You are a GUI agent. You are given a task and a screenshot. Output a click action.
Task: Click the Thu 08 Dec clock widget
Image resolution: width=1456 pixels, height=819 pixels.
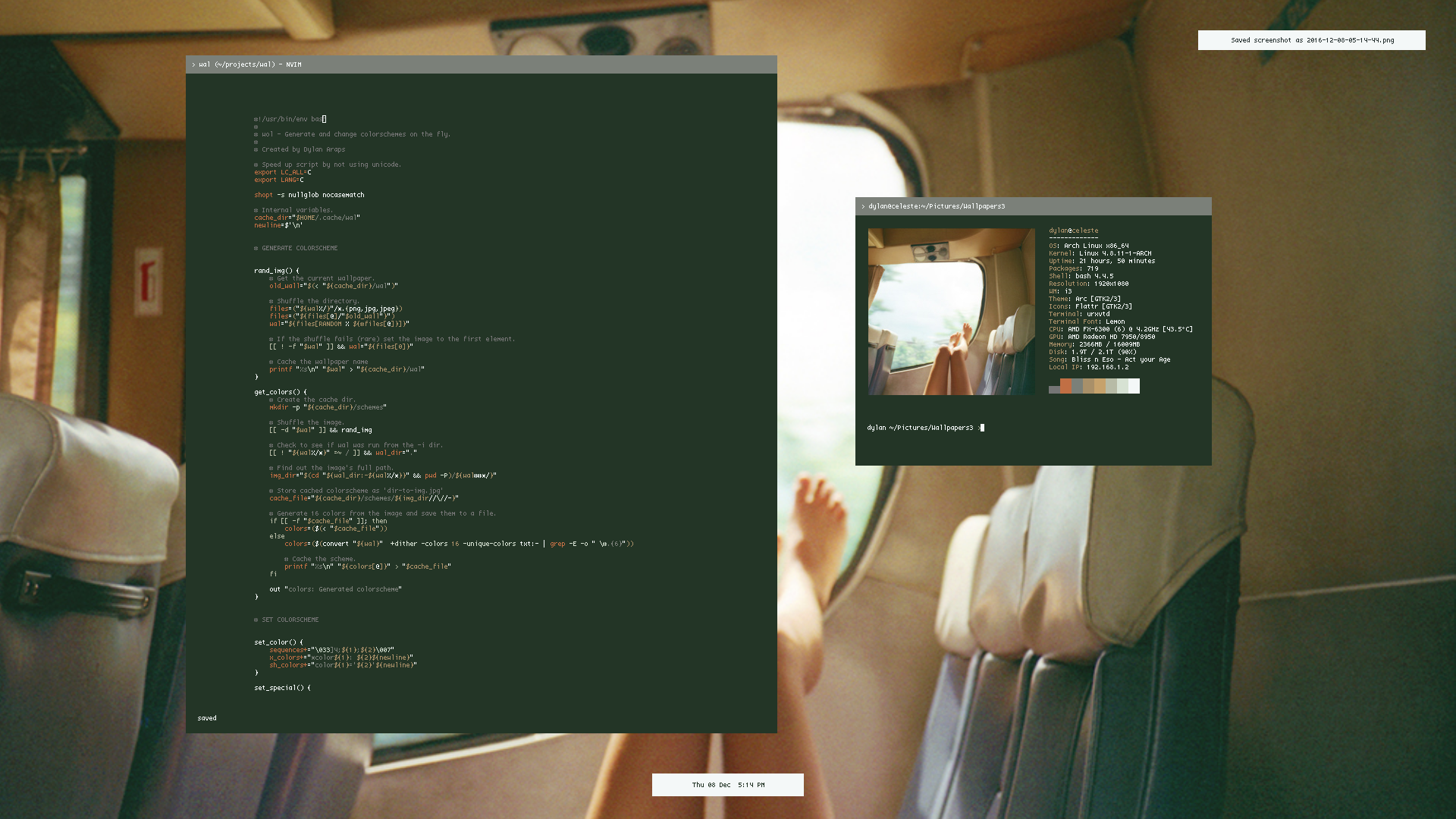(727, 784)
